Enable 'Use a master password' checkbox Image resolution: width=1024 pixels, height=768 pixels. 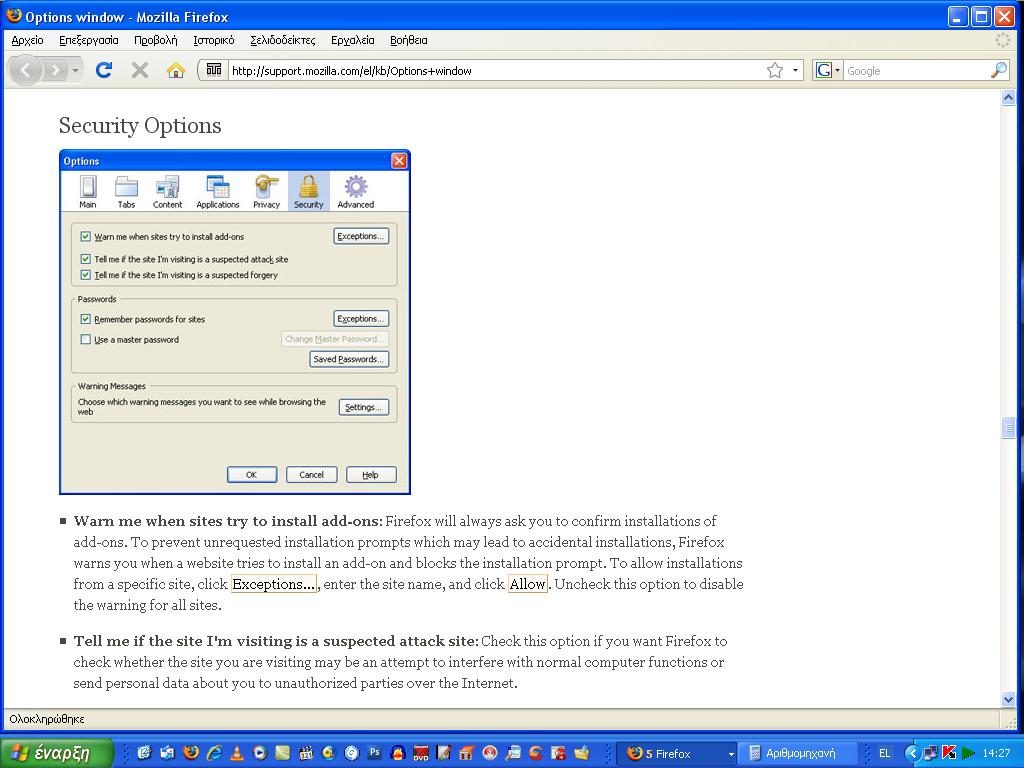click(x=85, y=340)
